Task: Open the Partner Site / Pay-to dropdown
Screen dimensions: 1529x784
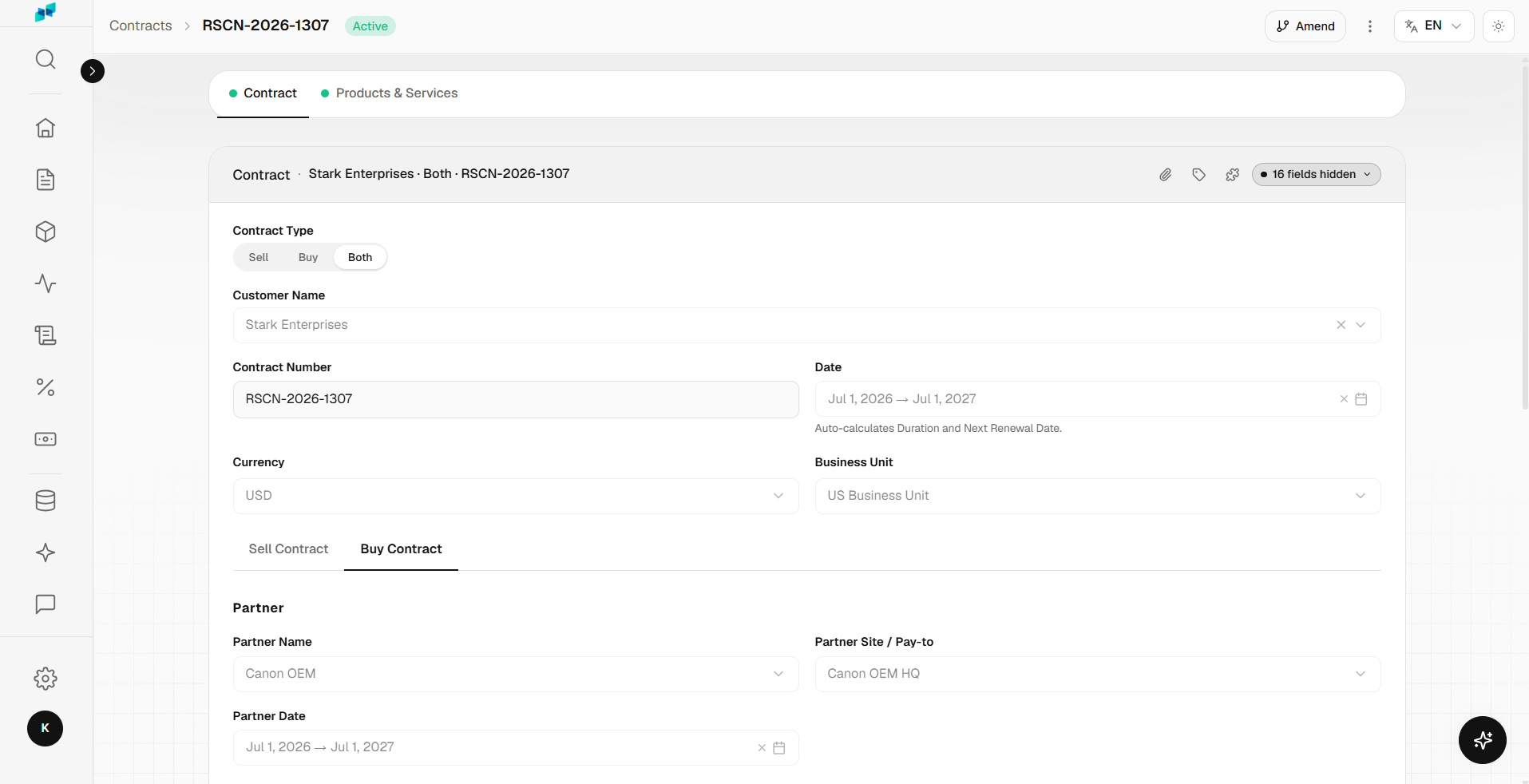Action: coord(1098,674)
